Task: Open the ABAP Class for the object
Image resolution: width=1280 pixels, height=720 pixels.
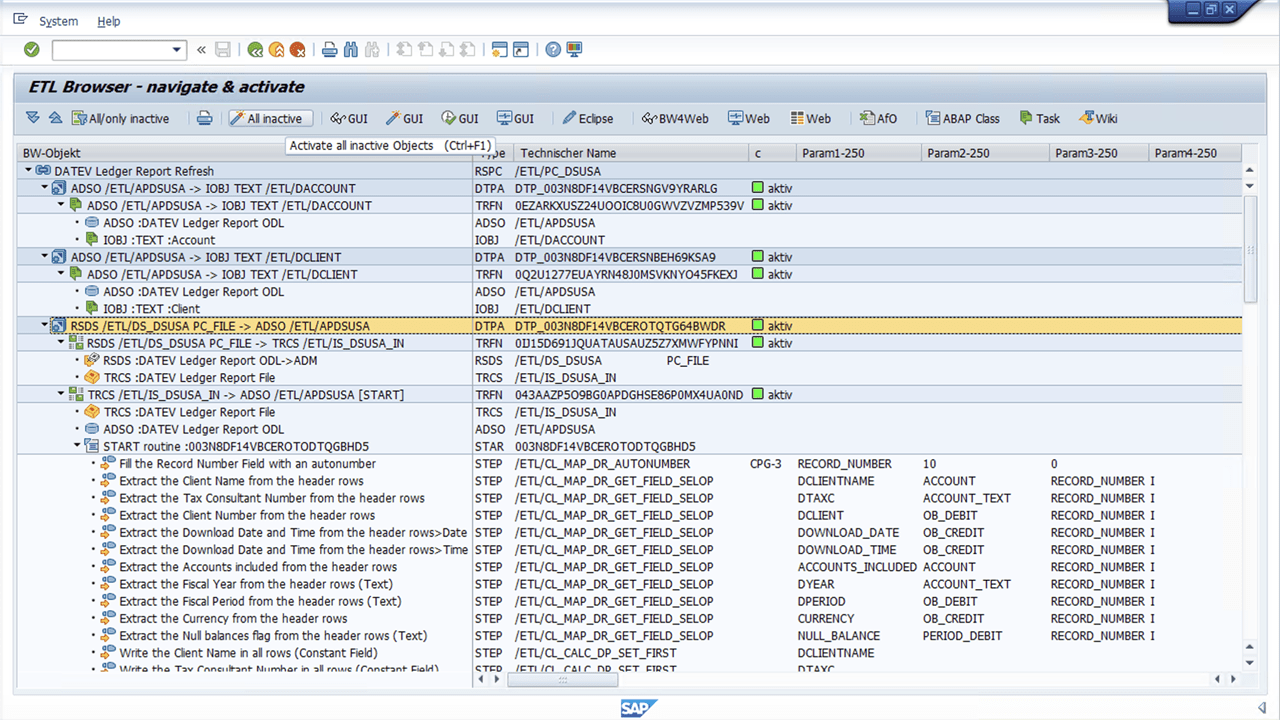Action: click(x=961, y=118)
